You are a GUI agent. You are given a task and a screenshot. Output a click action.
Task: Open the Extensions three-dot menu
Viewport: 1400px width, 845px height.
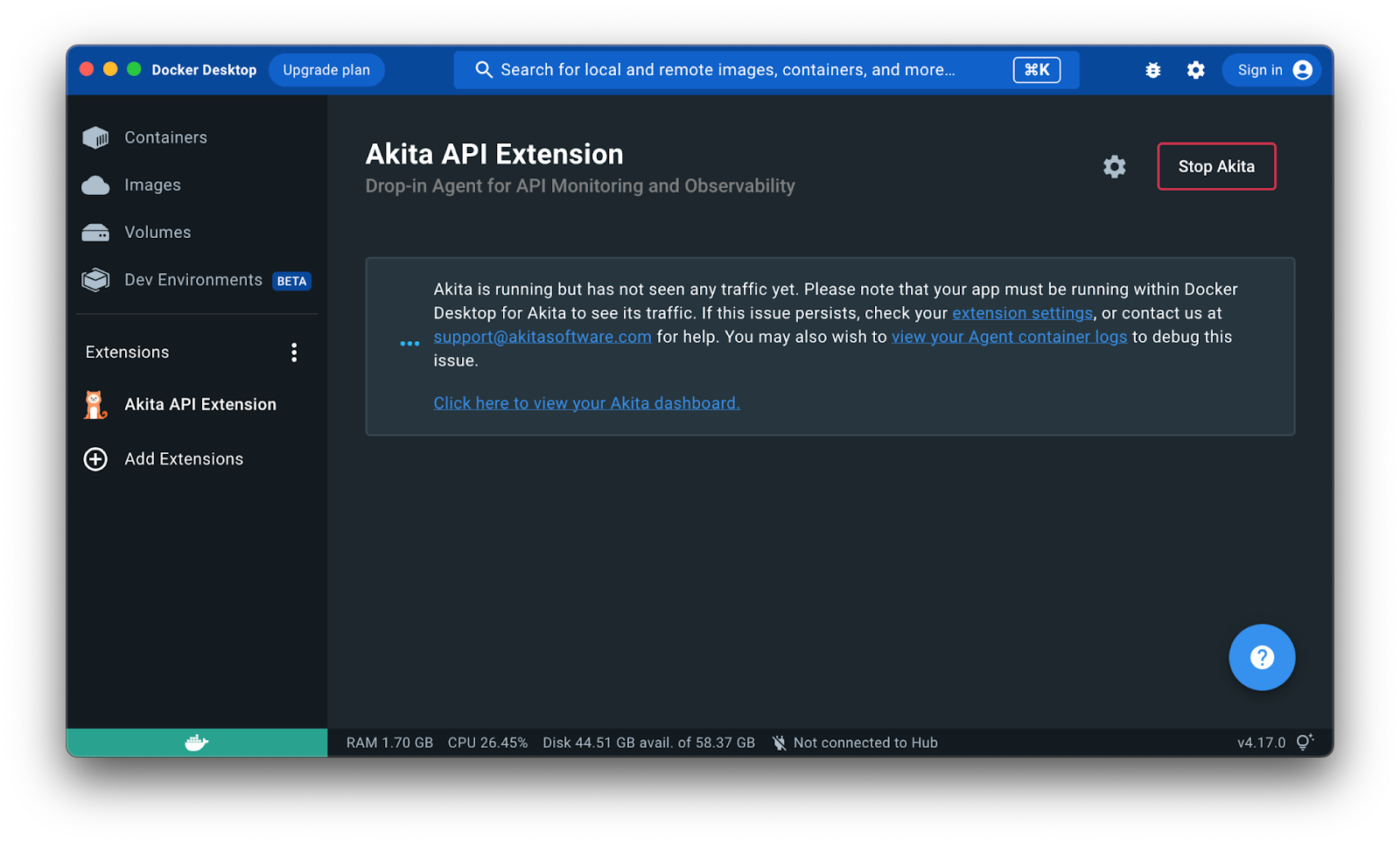pos(294,352)
